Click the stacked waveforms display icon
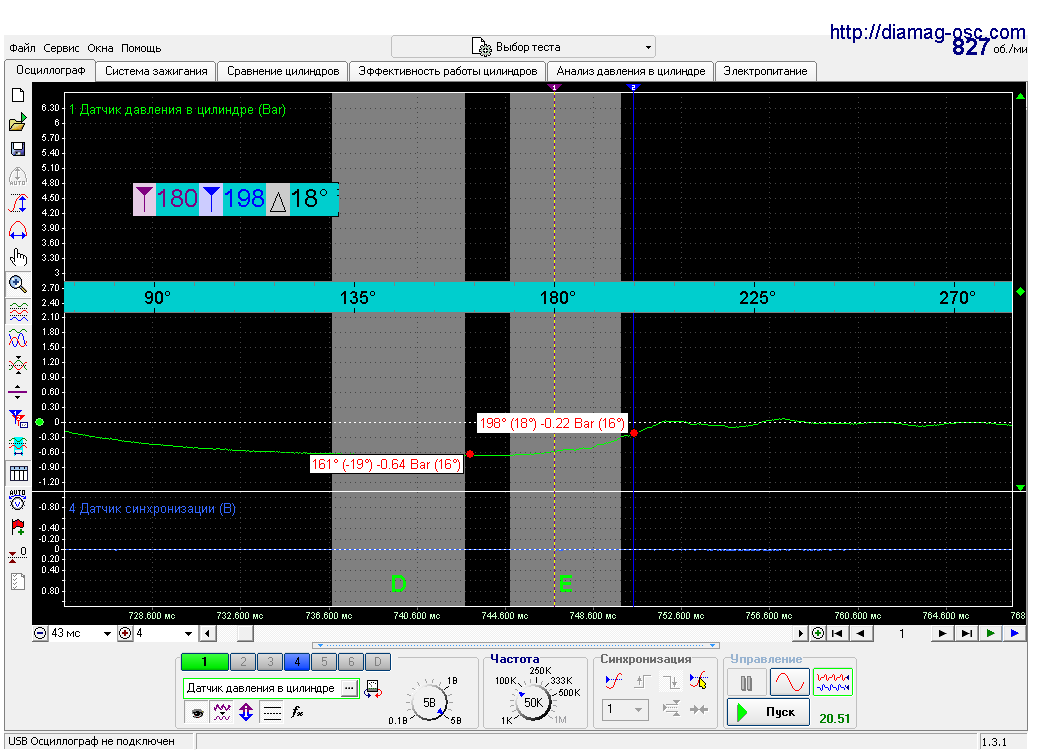 pos(18,311)
